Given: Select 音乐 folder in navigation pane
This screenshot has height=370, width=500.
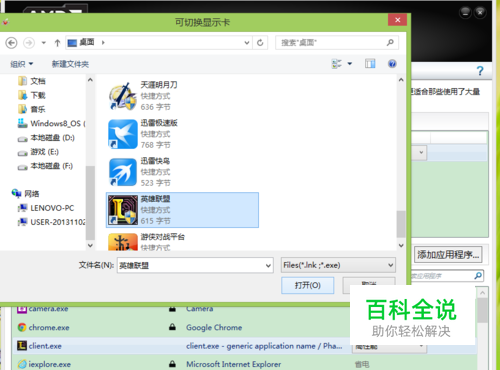Looking at the screenshot, I should pyautogui.click(x=32, y=109).
